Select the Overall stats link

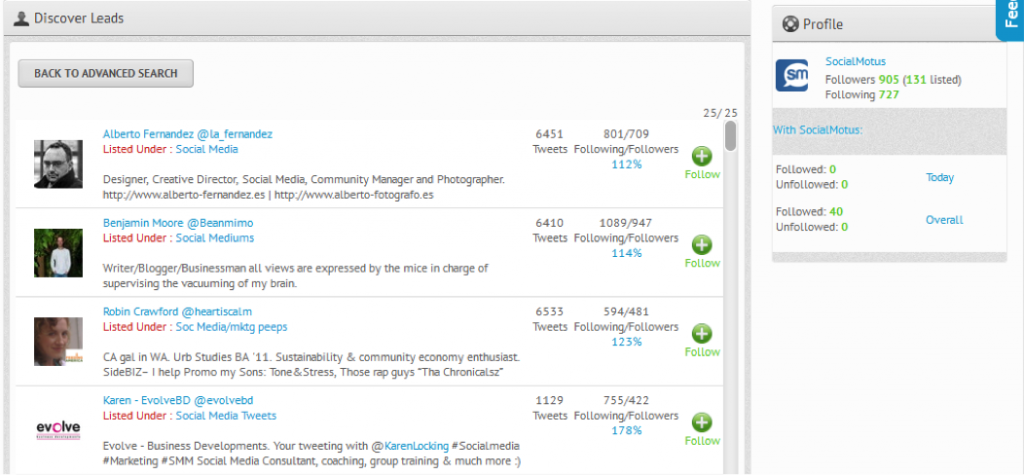tap(944, 220)
